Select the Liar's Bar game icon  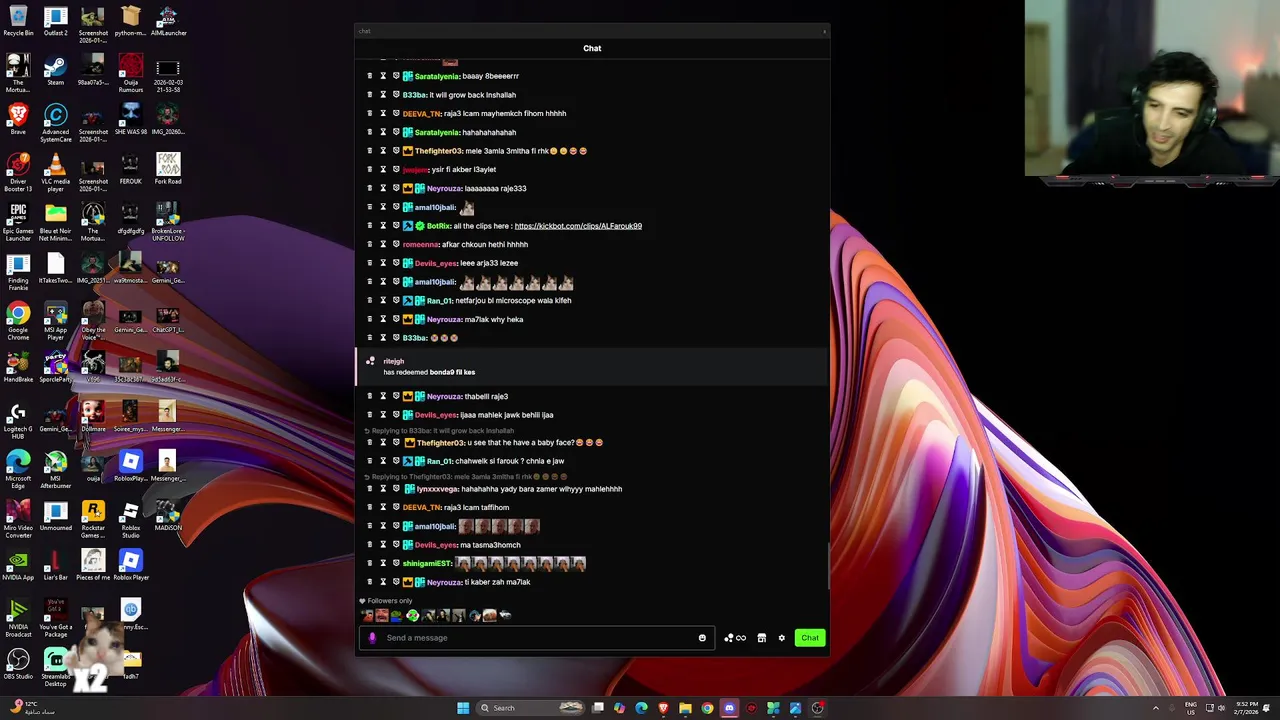(55, 565)
